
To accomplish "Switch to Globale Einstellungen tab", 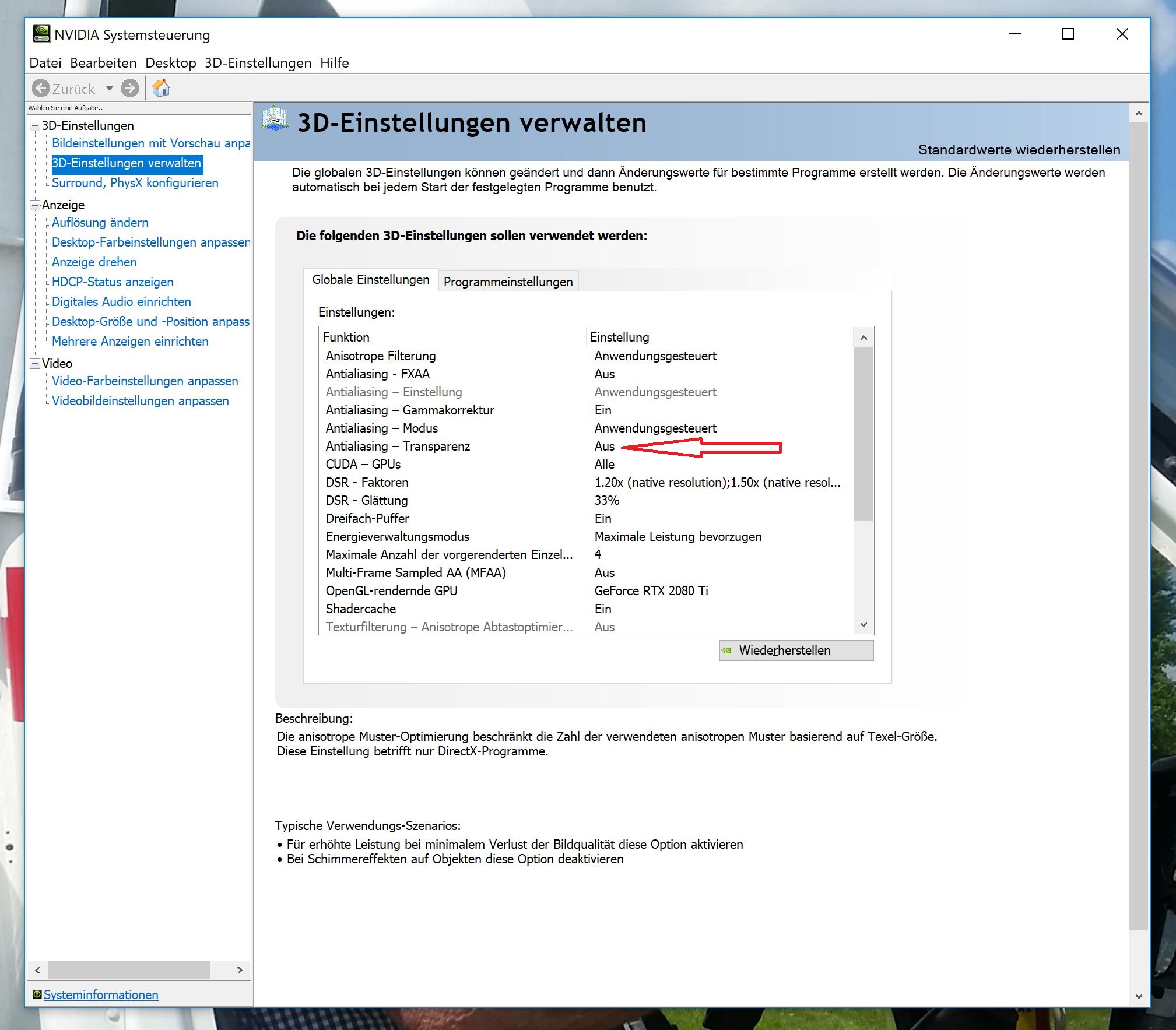I will [x=371, y=280].
